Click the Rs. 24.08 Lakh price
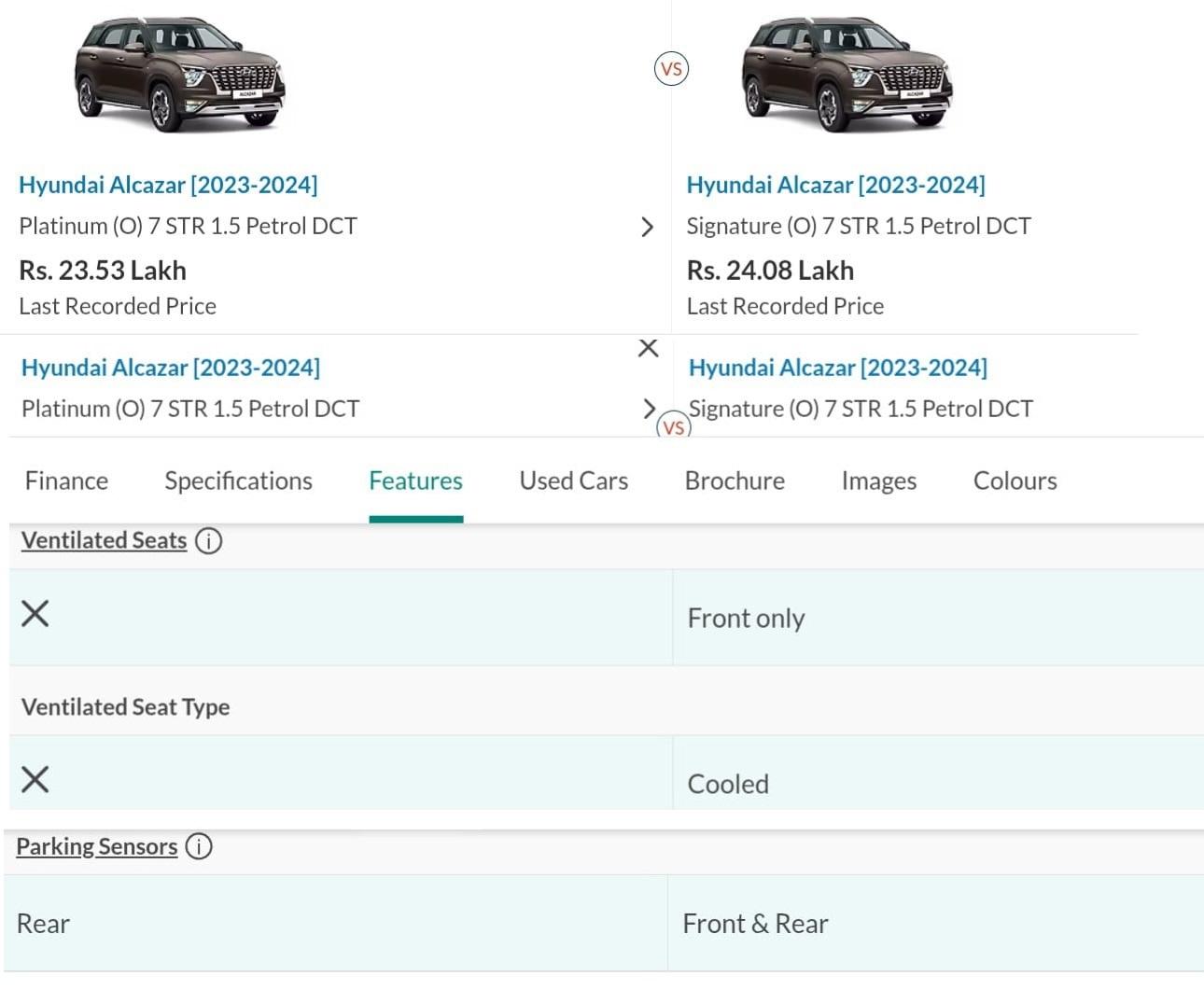The image size is (1204, 989). pyautogui.click(x=770, y=271)
